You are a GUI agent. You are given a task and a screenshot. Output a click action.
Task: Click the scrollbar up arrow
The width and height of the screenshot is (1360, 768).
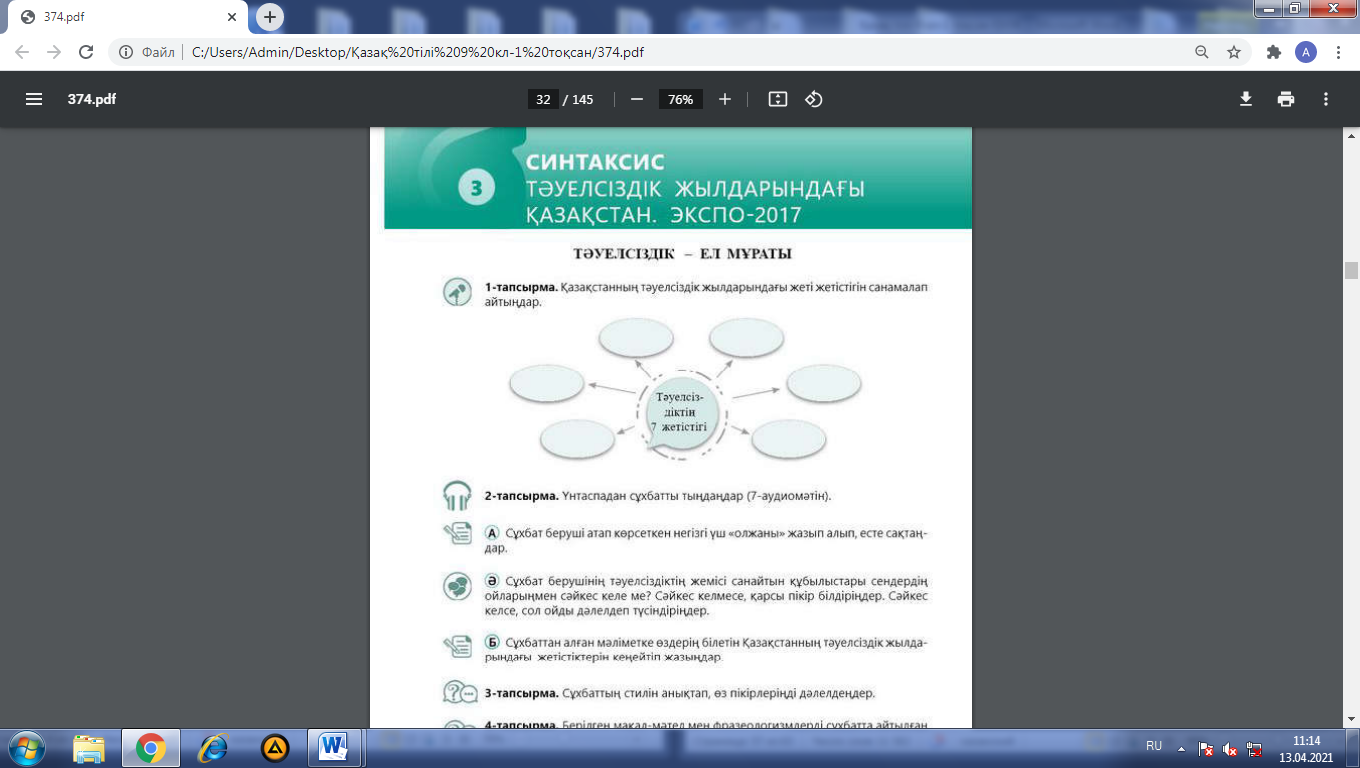tap(1351, 136)
